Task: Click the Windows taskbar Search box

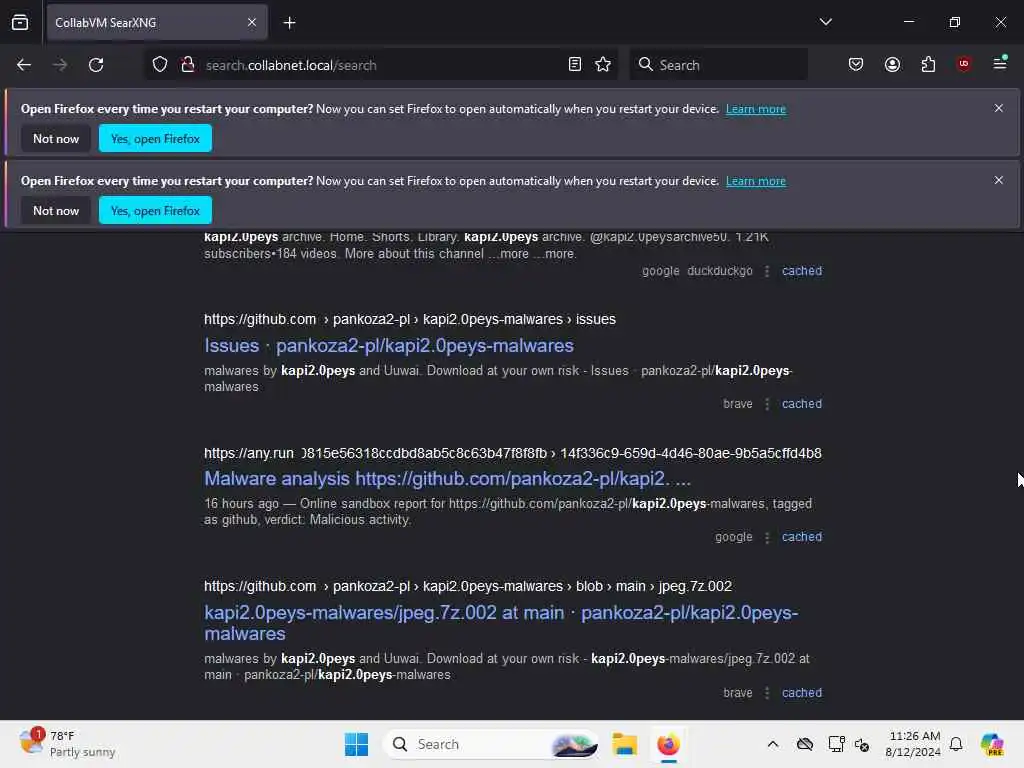Action: (491, 744)
